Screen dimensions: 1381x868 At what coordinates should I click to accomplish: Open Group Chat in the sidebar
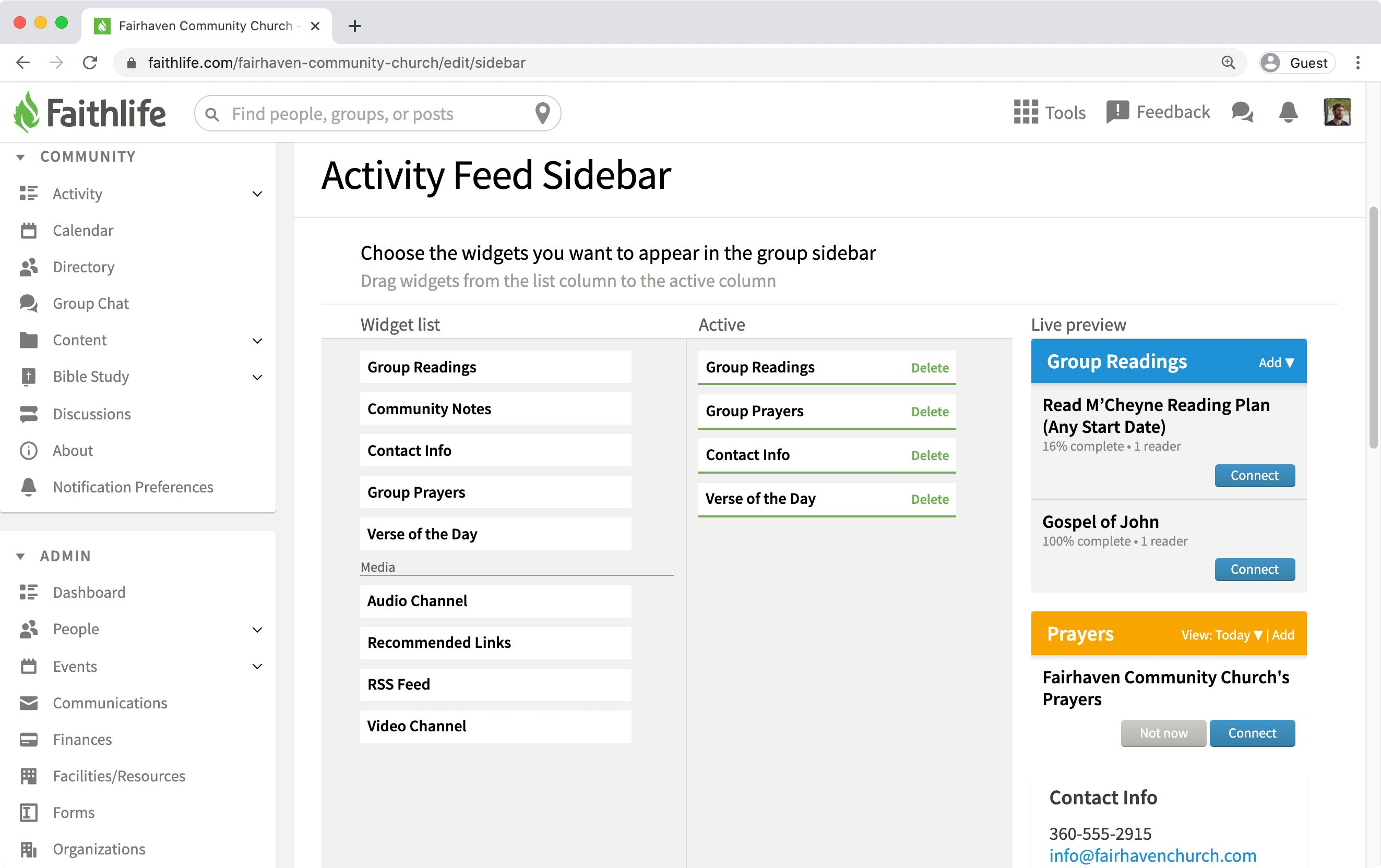(91, 303)
